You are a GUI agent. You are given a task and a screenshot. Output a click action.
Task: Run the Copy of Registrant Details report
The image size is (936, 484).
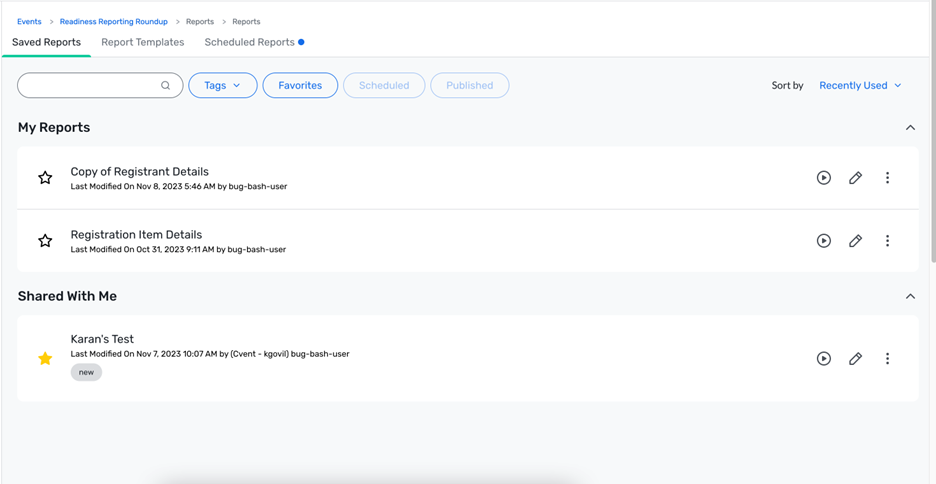824,178
